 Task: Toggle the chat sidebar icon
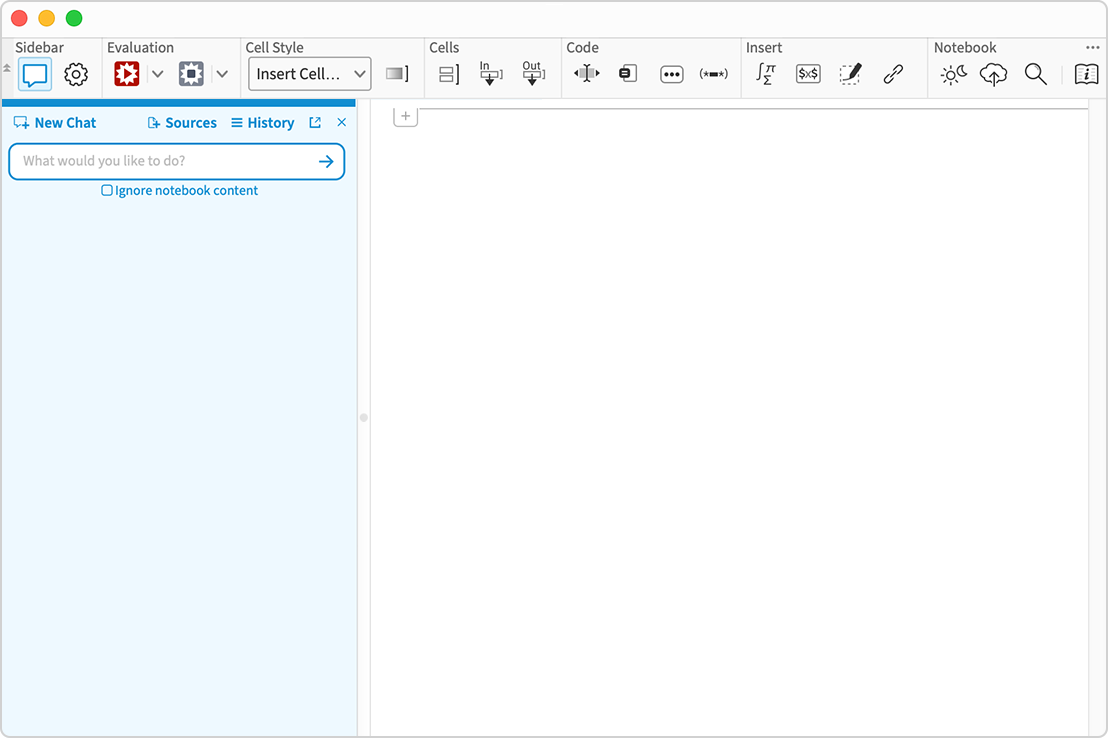(35, 74)
